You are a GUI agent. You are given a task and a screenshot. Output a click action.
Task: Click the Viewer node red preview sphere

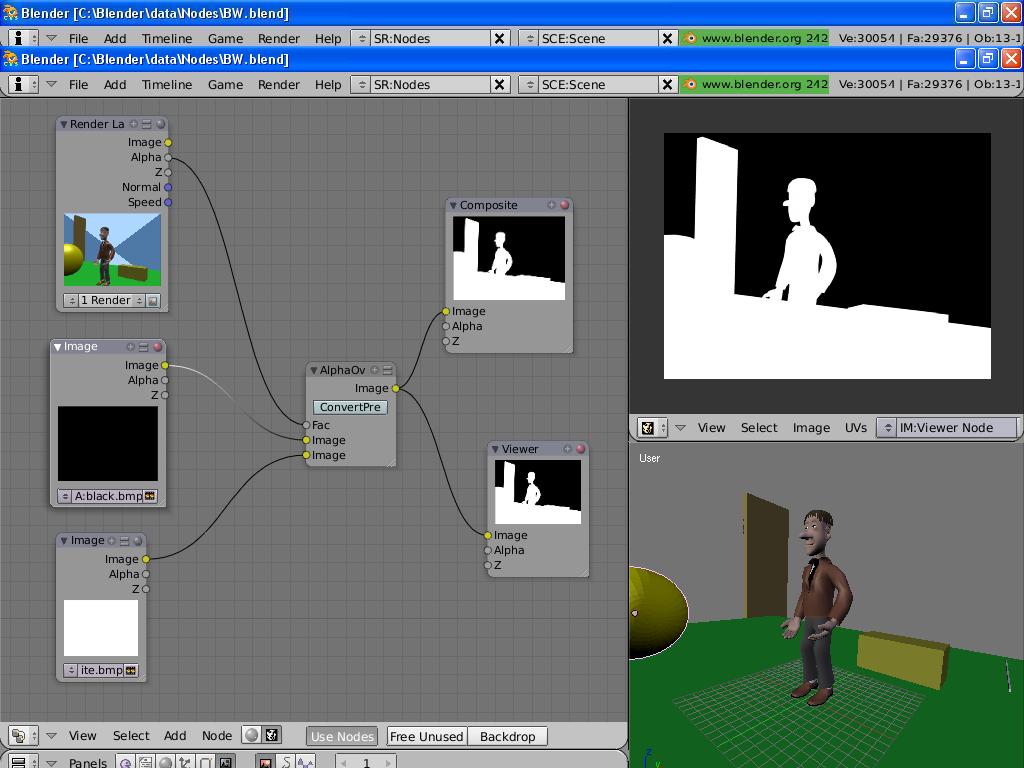click(580, 449)
